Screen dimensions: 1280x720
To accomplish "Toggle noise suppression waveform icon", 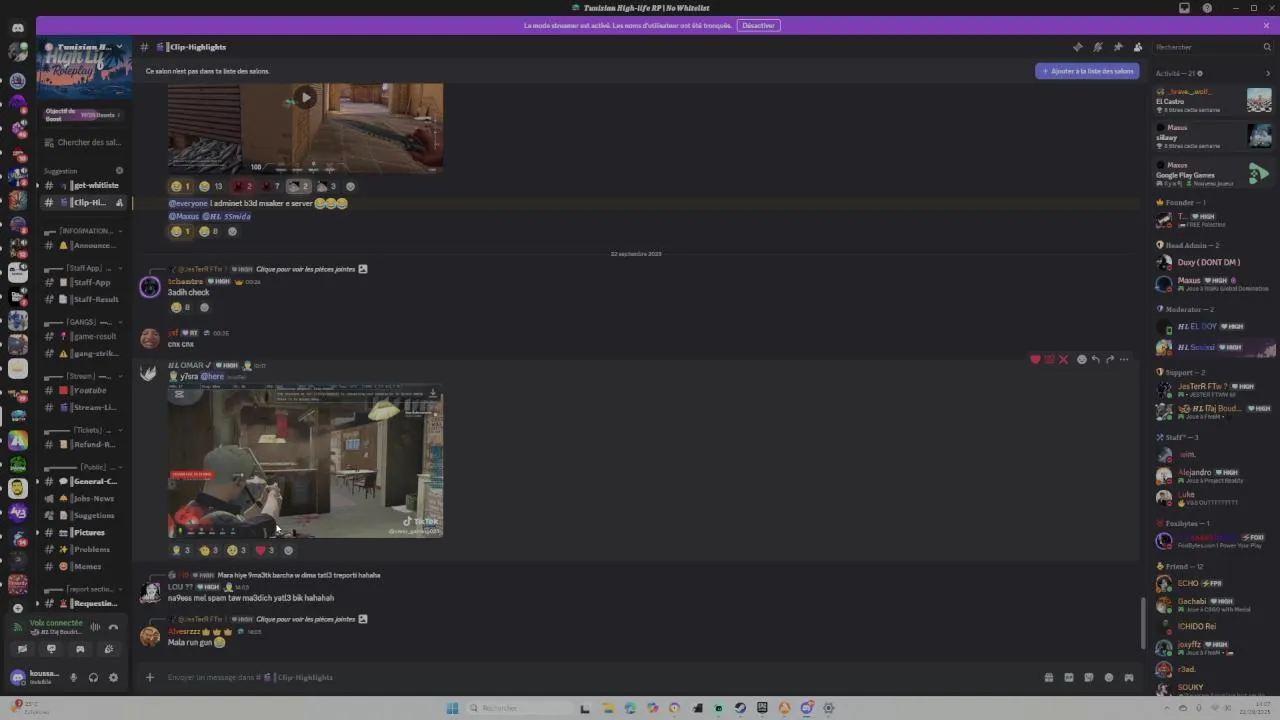I will tap(95, 627).
